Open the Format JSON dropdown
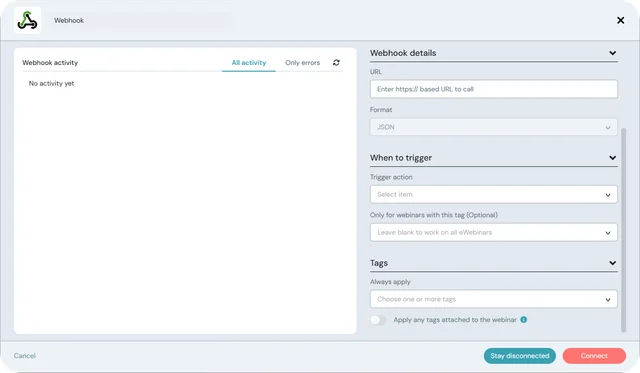Image resolution: width=640 pixels, height=373 pixels. coord(493,127)
